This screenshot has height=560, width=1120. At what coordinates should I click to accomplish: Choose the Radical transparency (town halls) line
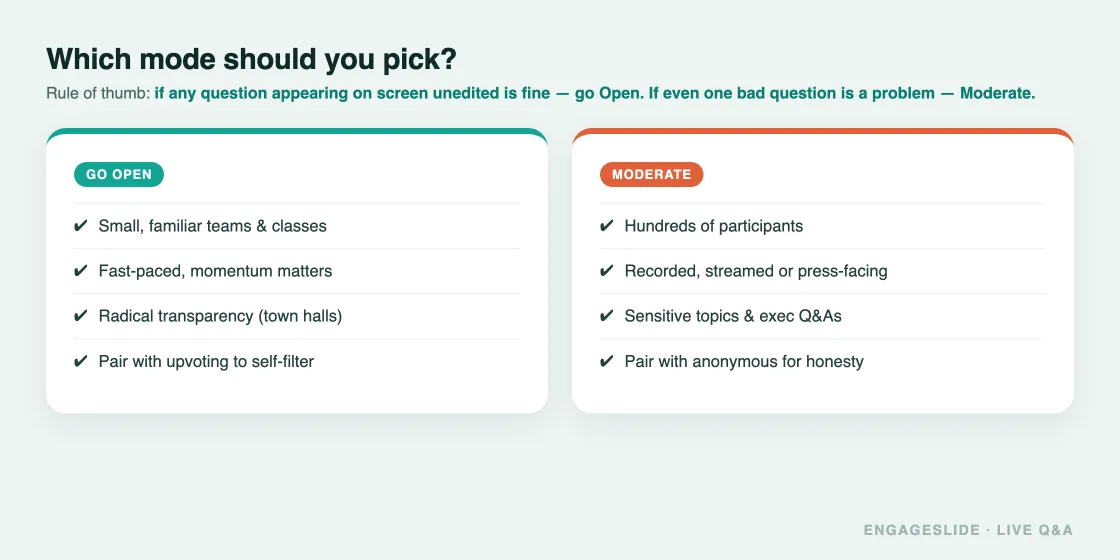pos(220,316)
